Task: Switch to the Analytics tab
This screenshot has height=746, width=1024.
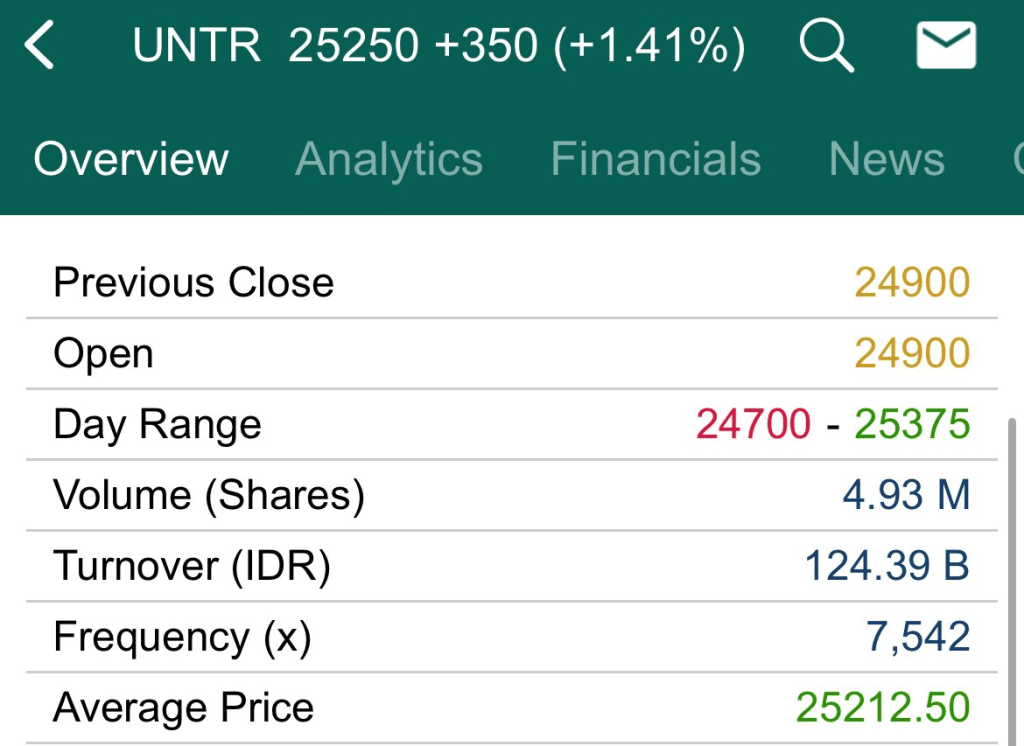Action: [389, 160]
